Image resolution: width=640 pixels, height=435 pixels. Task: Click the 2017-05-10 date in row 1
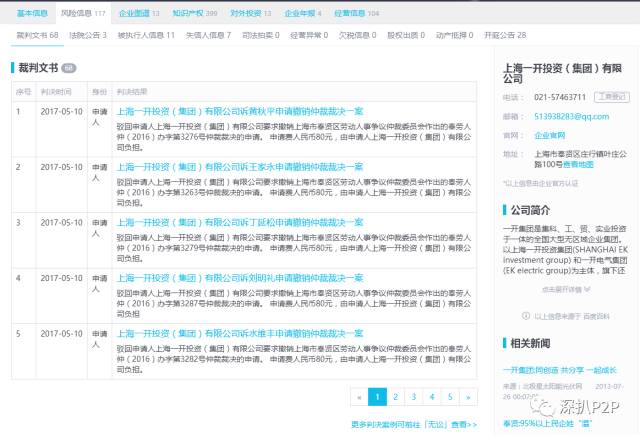coord(62,111)
